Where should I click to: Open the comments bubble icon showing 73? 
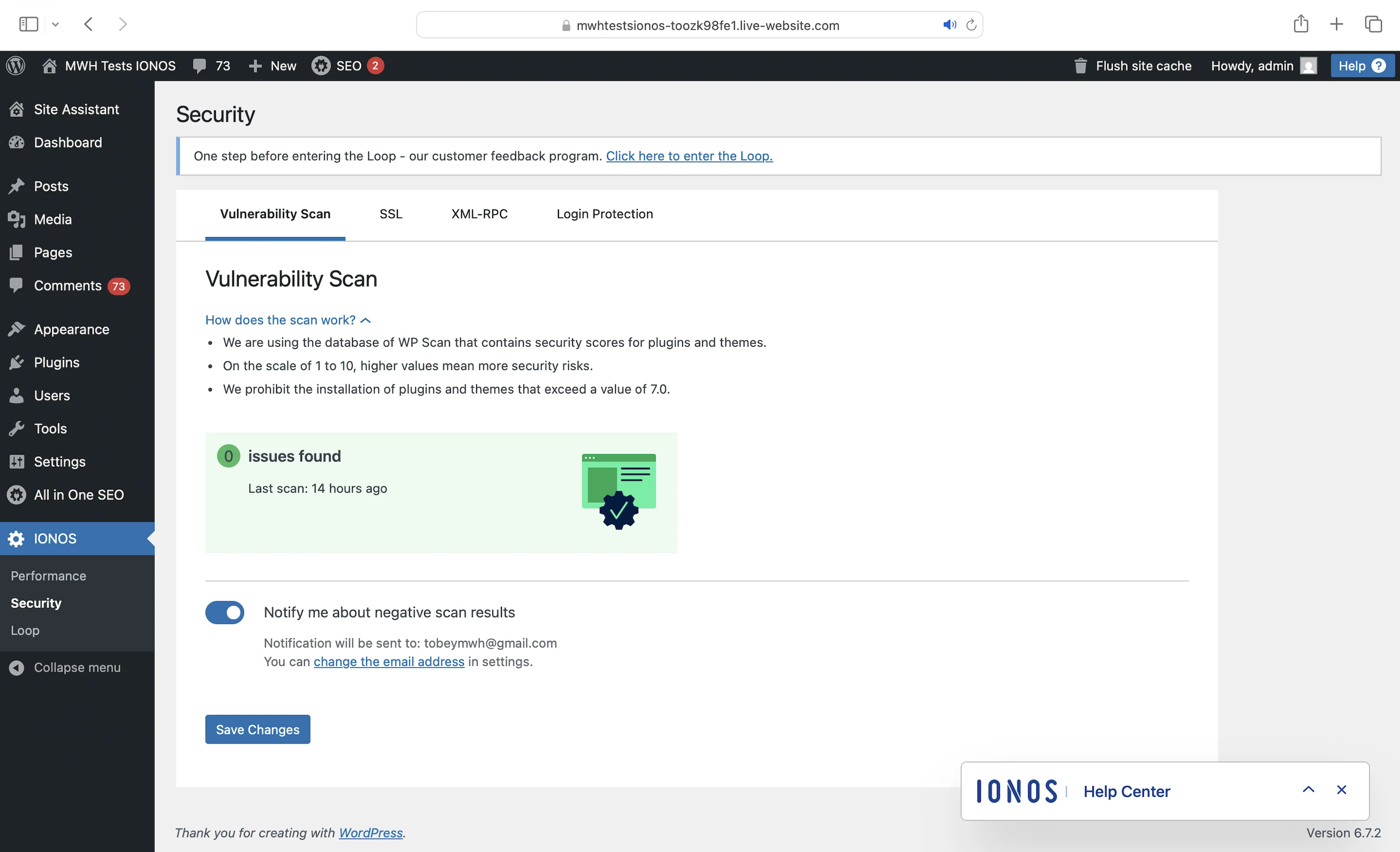[x=199, y=66]
